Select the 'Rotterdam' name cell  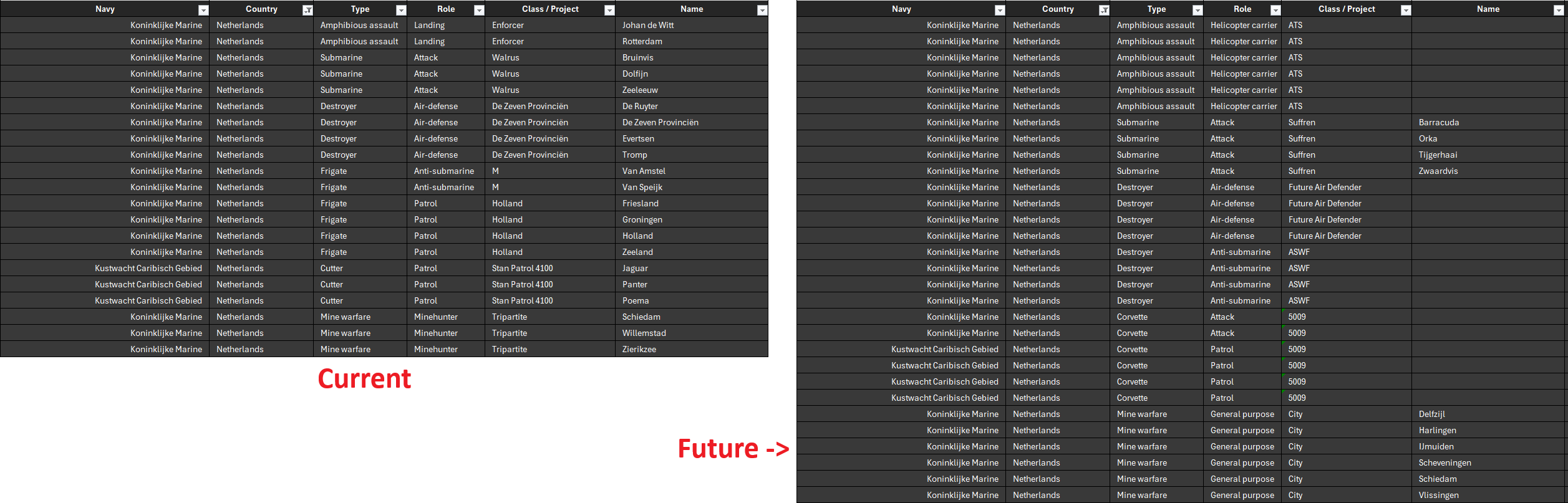[x=692, y=41]
